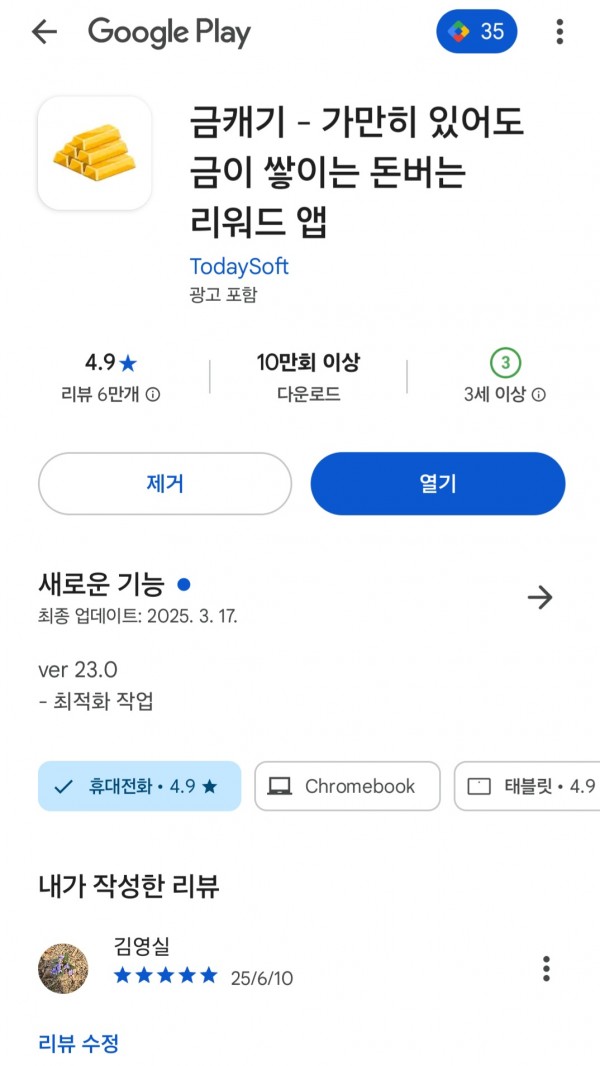The width and height of the screenshot is (600, 1066).
Task: Tap the 제거 uninstall button
Action: (x=165, y=484)
